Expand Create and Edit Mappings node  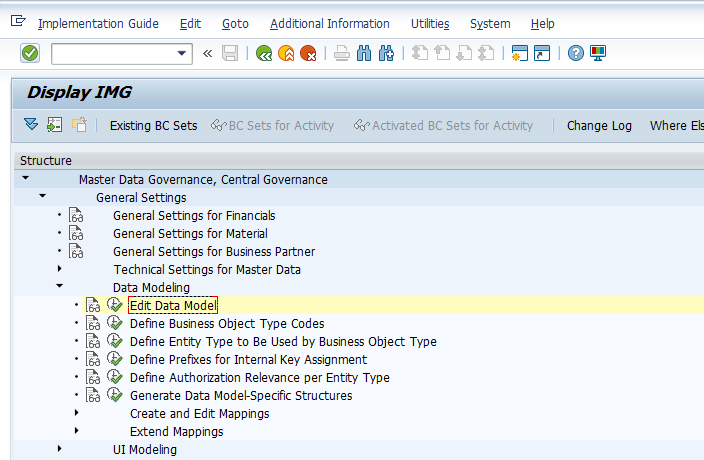coord(77,413)
